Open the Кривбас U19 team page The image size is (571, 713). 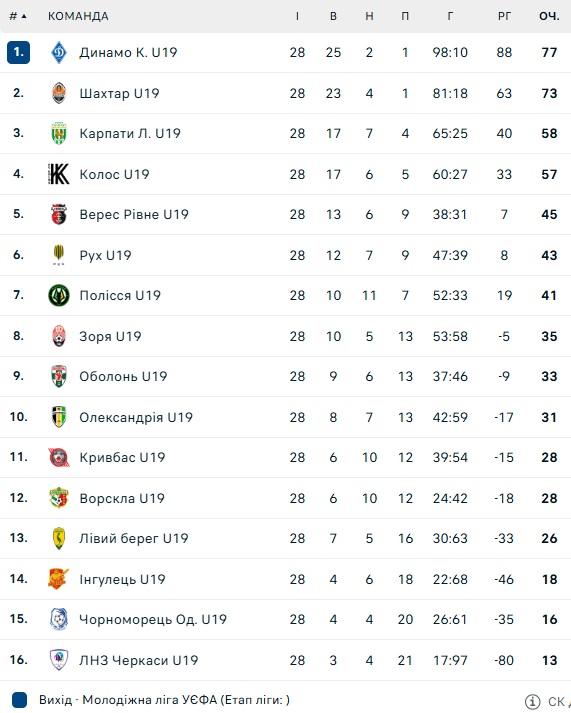[x=122, y=457]
